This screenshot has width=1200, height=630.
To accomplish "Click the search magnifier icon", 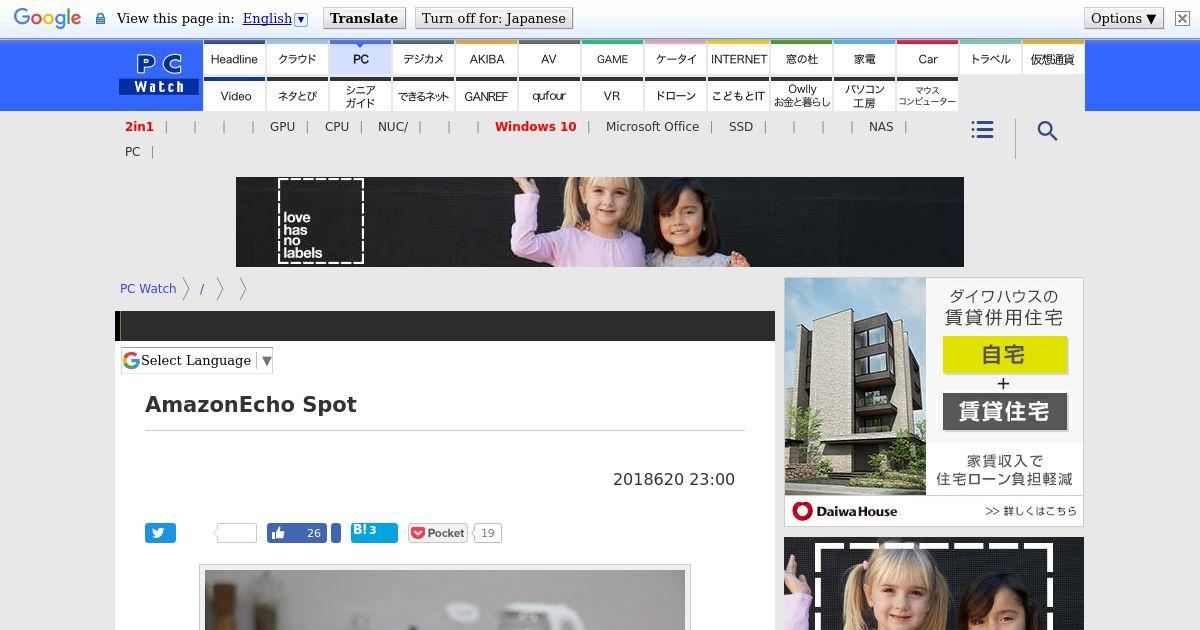I will click(1047, 131).
